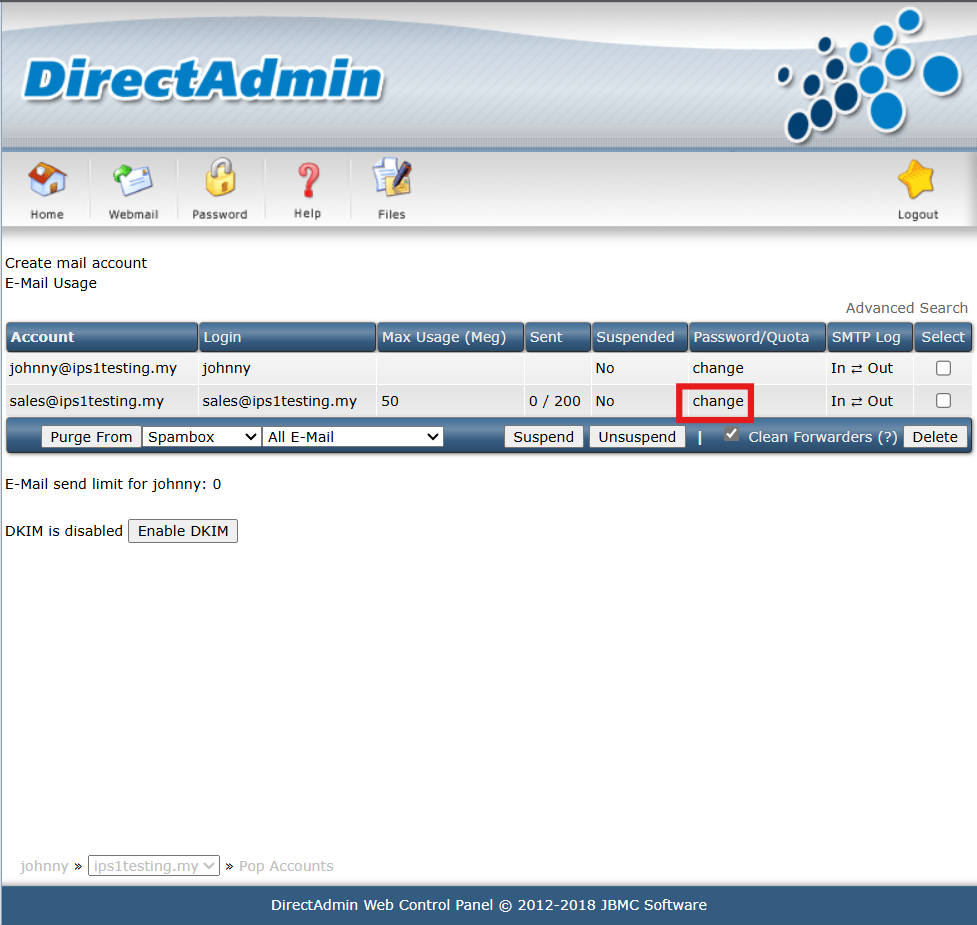The width and height of the screenshot is (977, 925).
Task: Open the ips1testing.my domain dropdown
Action: [x=154, y=865]
